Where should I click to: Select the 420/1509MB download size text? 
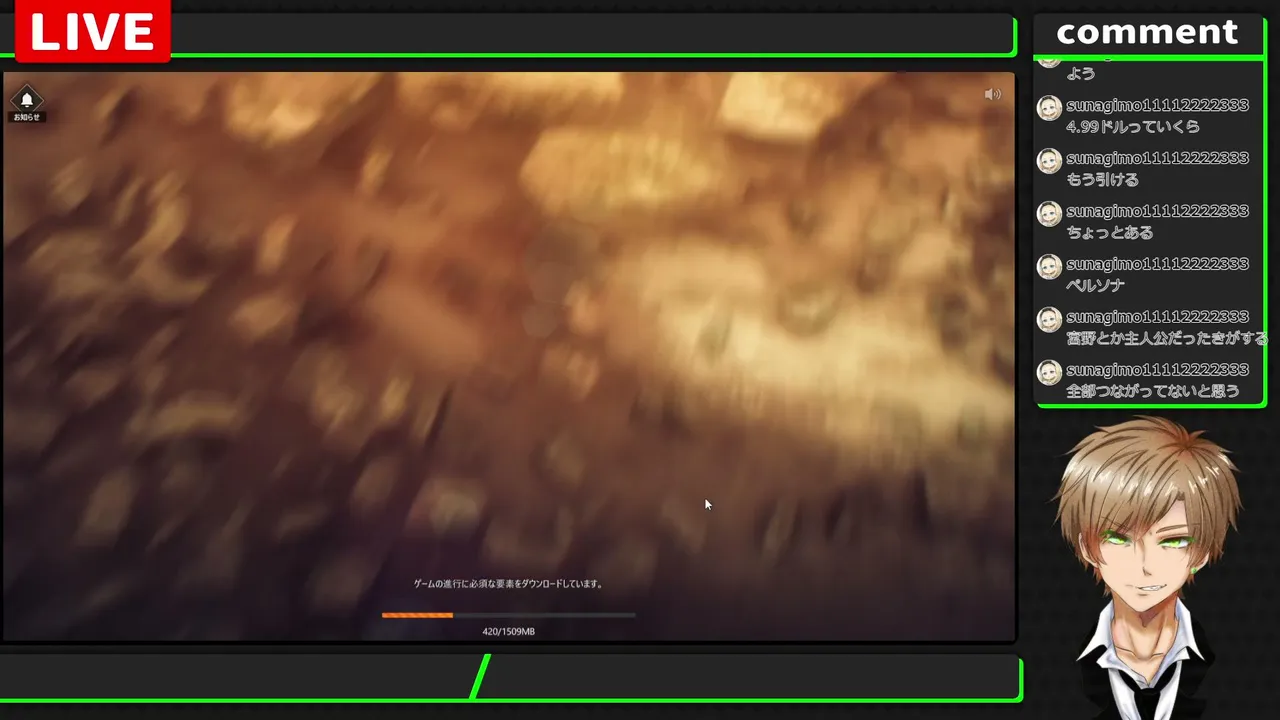[508, 632]
